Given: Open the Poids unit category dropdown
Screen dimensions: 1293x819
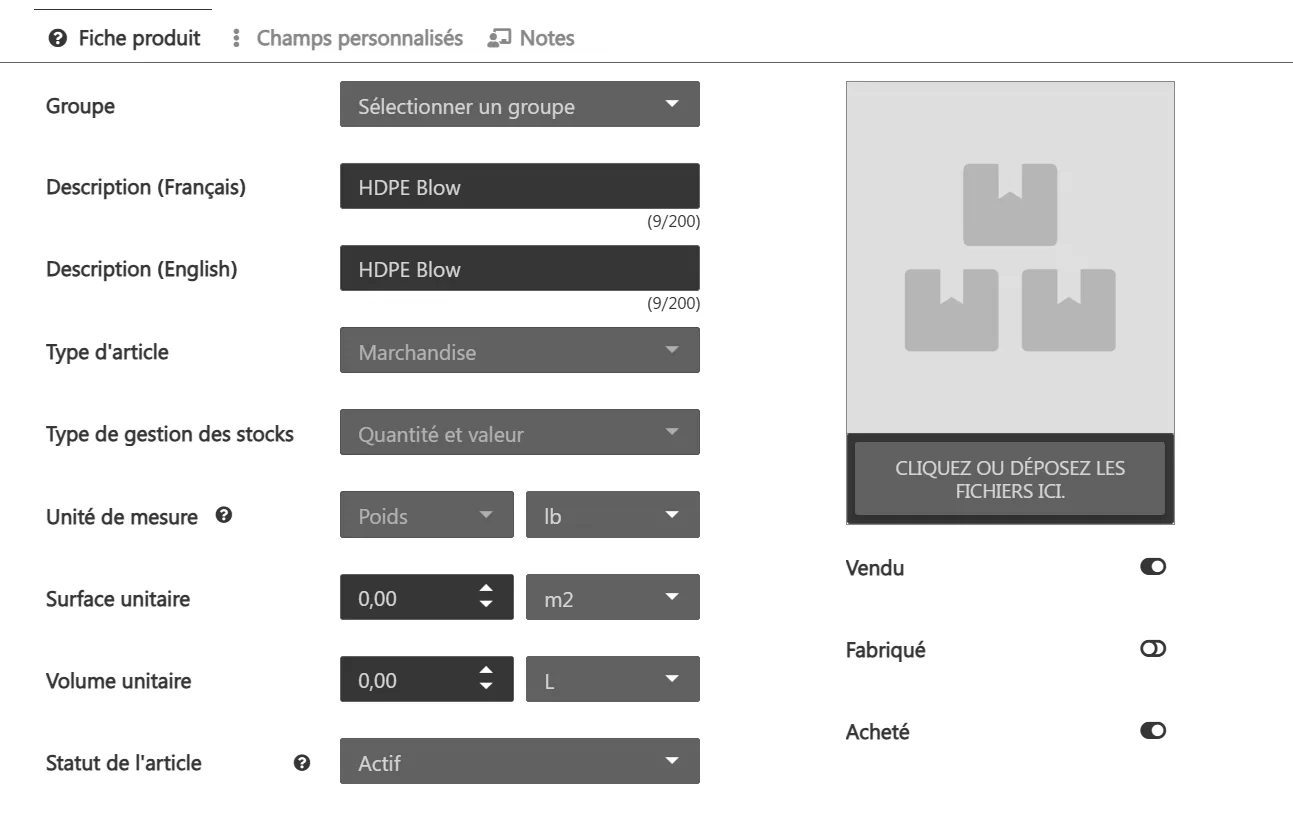Looking at the screenshot, I should tap(427, 516).
